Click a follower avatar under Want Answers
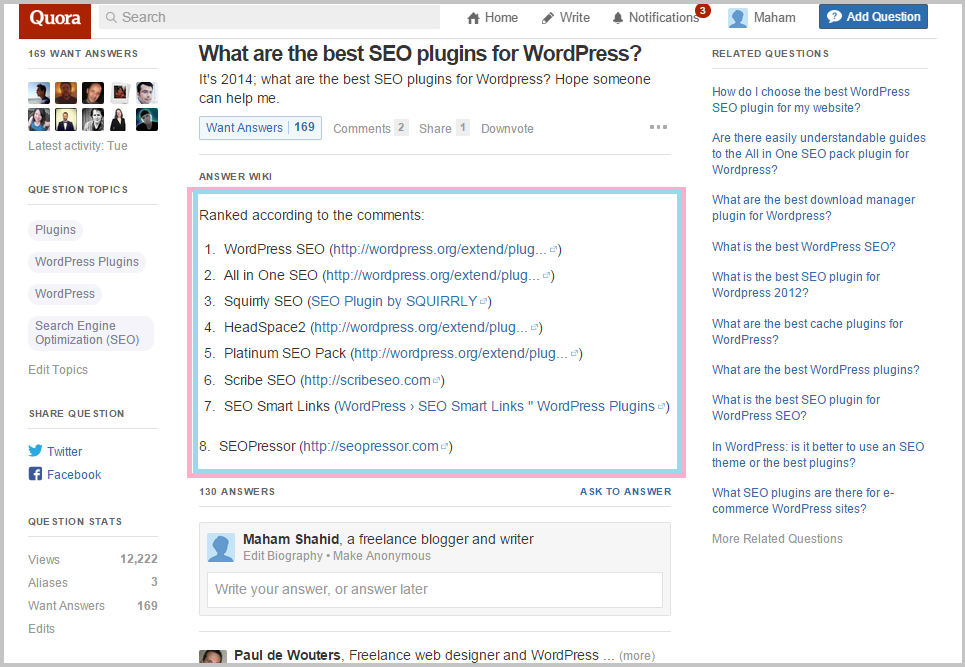The height and width of the screenshot is (667, 965). click(x=38, y=92)
